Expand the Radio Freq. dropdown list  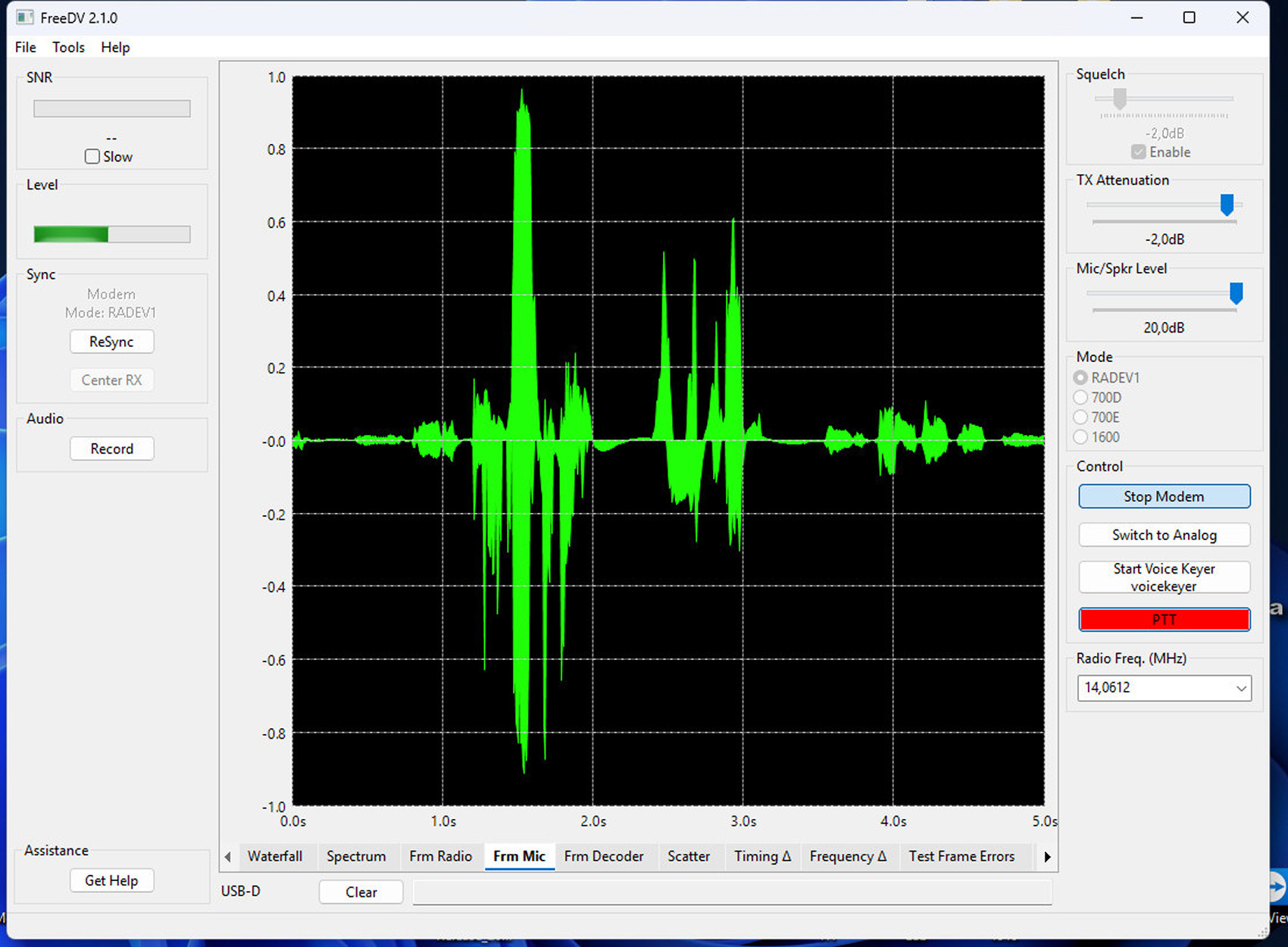pos(1241,688)
